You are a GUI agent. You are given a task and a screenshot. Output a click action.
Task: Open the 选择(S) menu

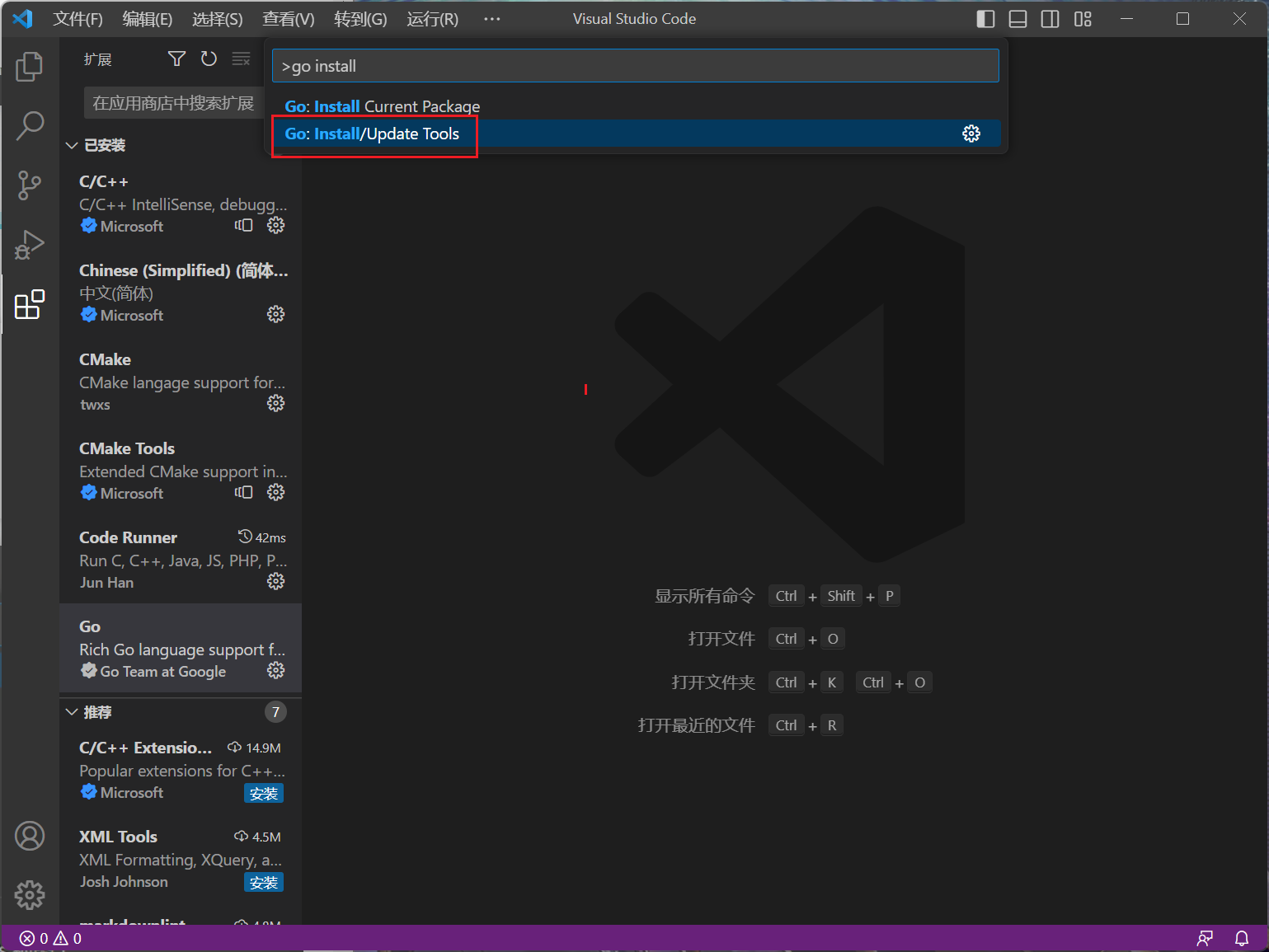click(x=218, y=19)
